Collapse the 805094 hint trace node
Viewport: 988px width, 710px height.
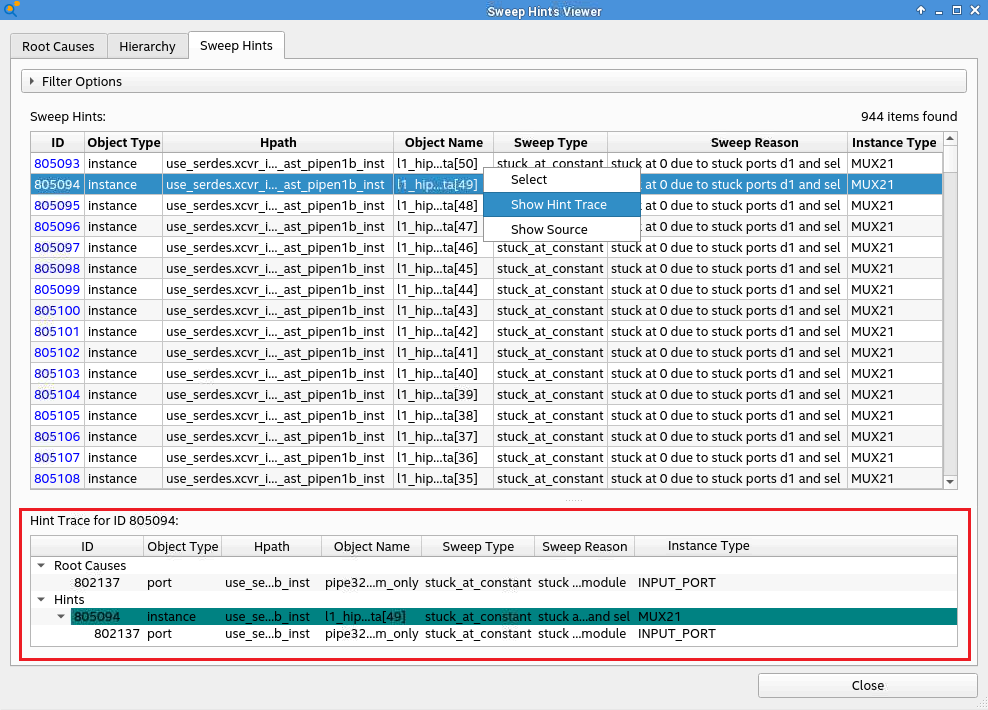click(x=62, y=616)
